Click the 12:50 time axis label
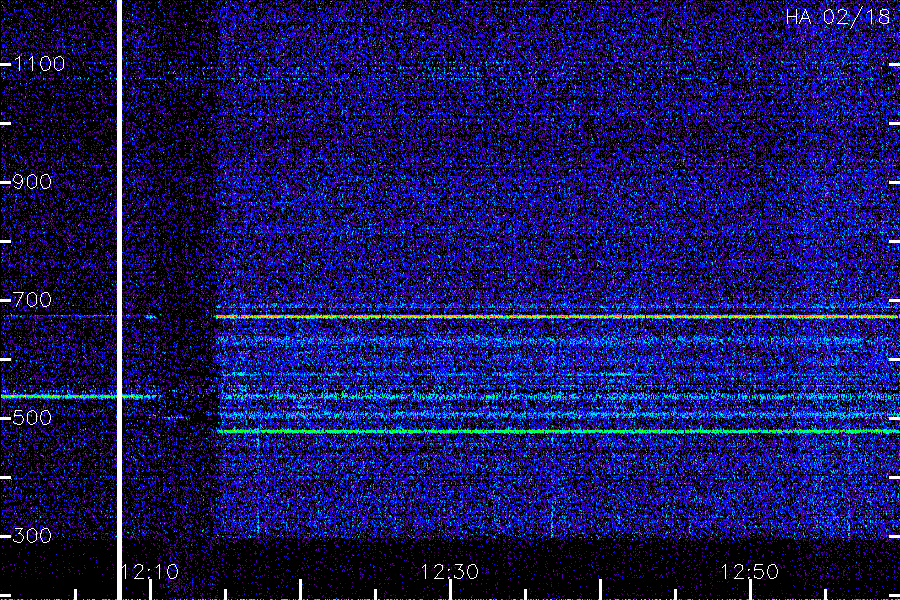900x600 pixels. click(x=749, y=572)
